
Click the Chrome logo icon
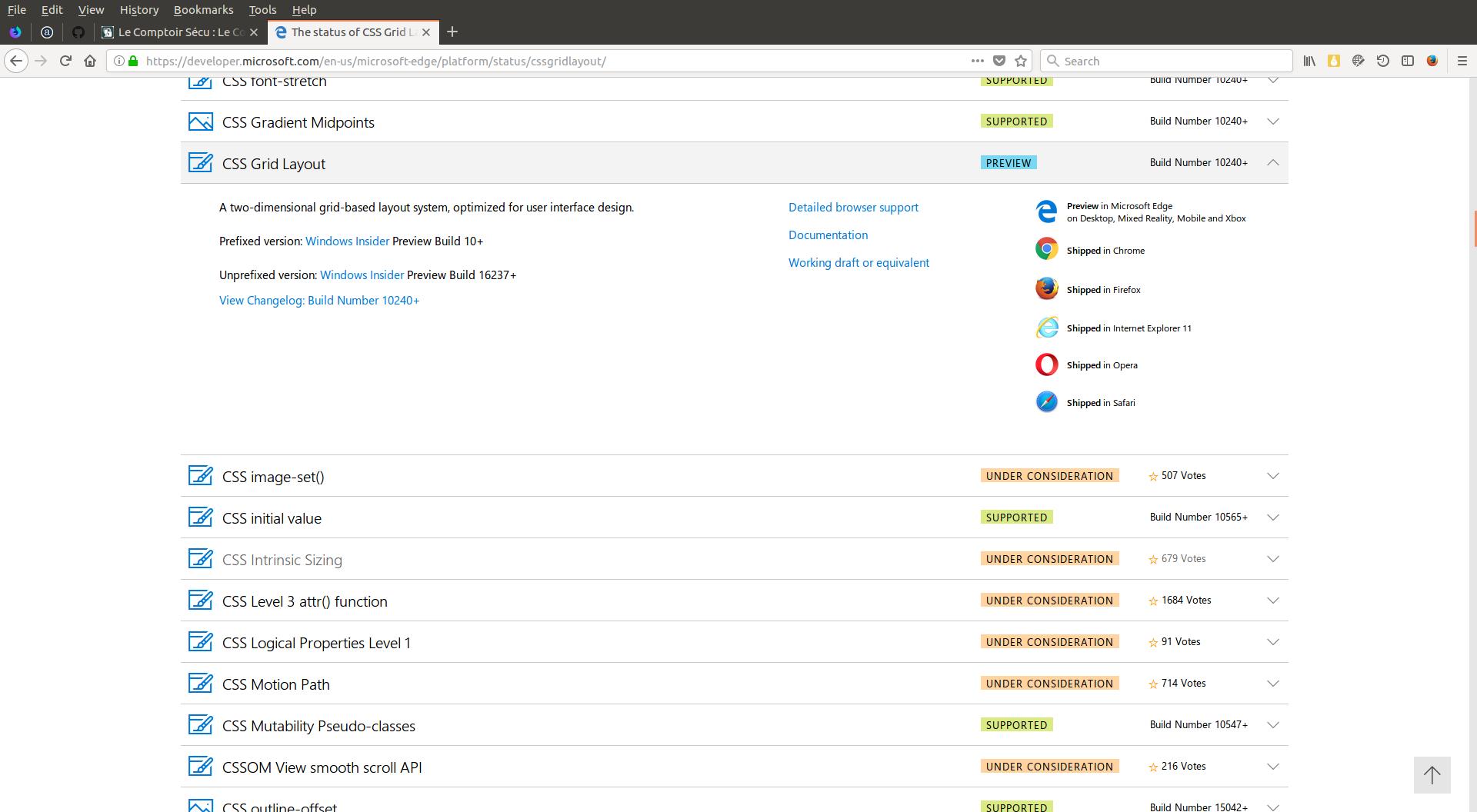1046,248
